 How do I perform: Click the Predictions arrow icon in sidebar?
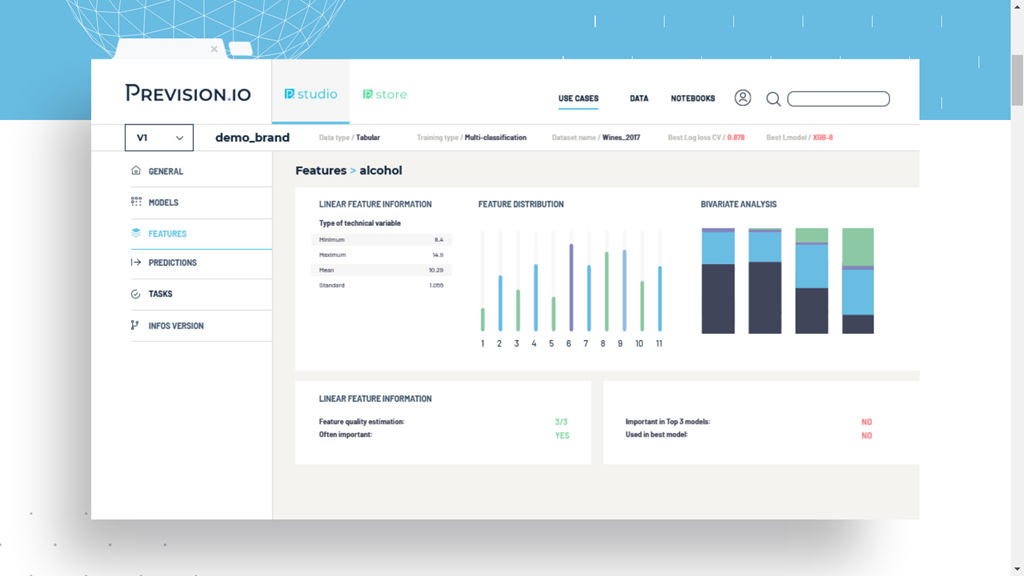pyautogui.click(x=136, y=263)
